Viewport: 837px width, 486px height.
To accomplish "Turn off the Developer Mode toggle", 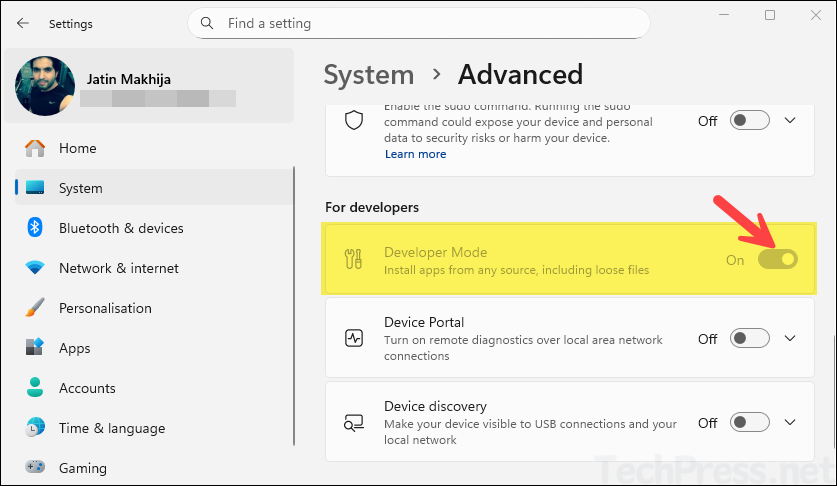I will pyautogui.click(x=777, y=259).
